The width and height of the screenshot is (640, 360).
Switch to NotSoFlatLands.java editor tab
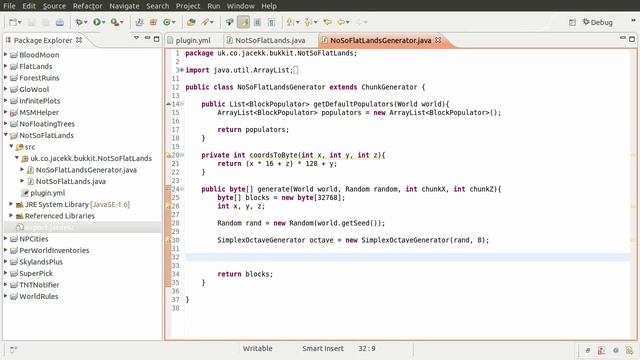(266, 40)
